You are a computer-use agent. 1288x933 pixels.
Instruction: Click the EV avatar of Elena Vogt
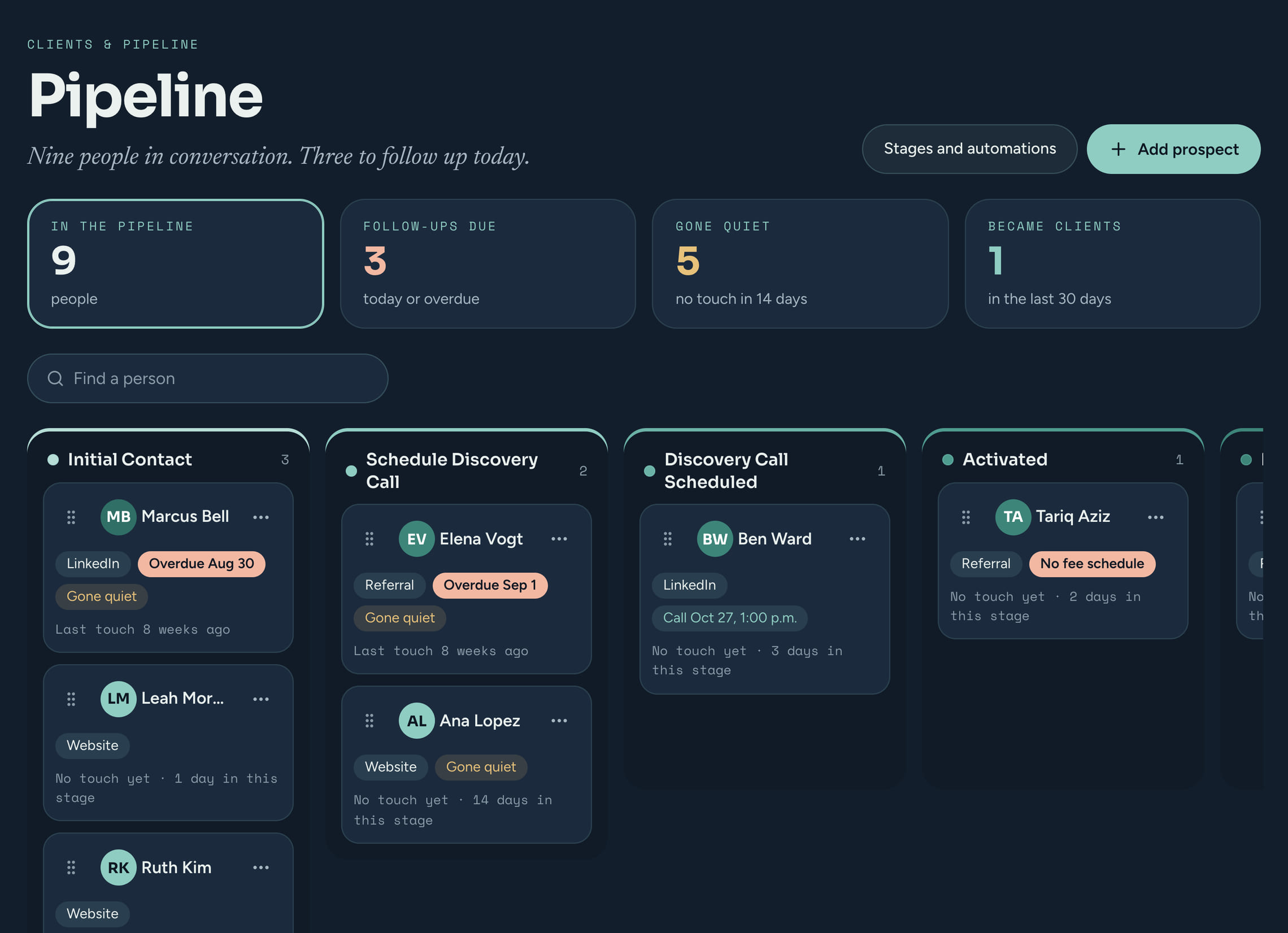point(416,538)
